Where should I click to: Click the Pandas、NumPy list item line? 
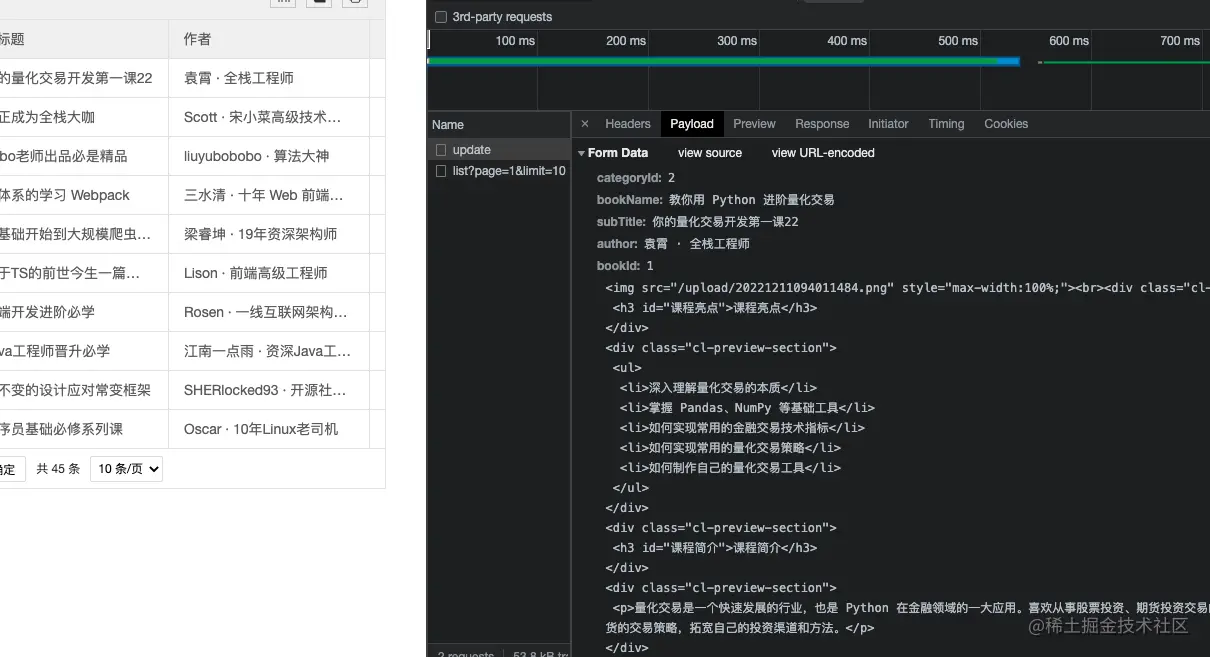coord(747,408)
